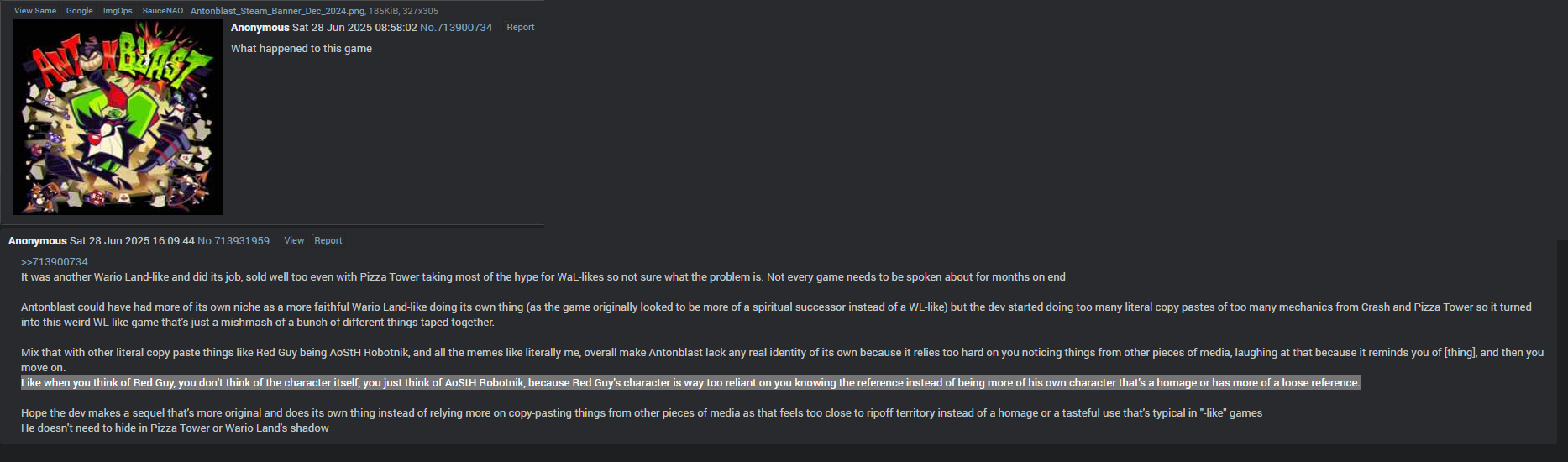Viewport: 1568px width, 462px height.
Task: Open the Antonblast_Steam_Banner_Dec_2024.png filename link
Action: click(278, 11)
